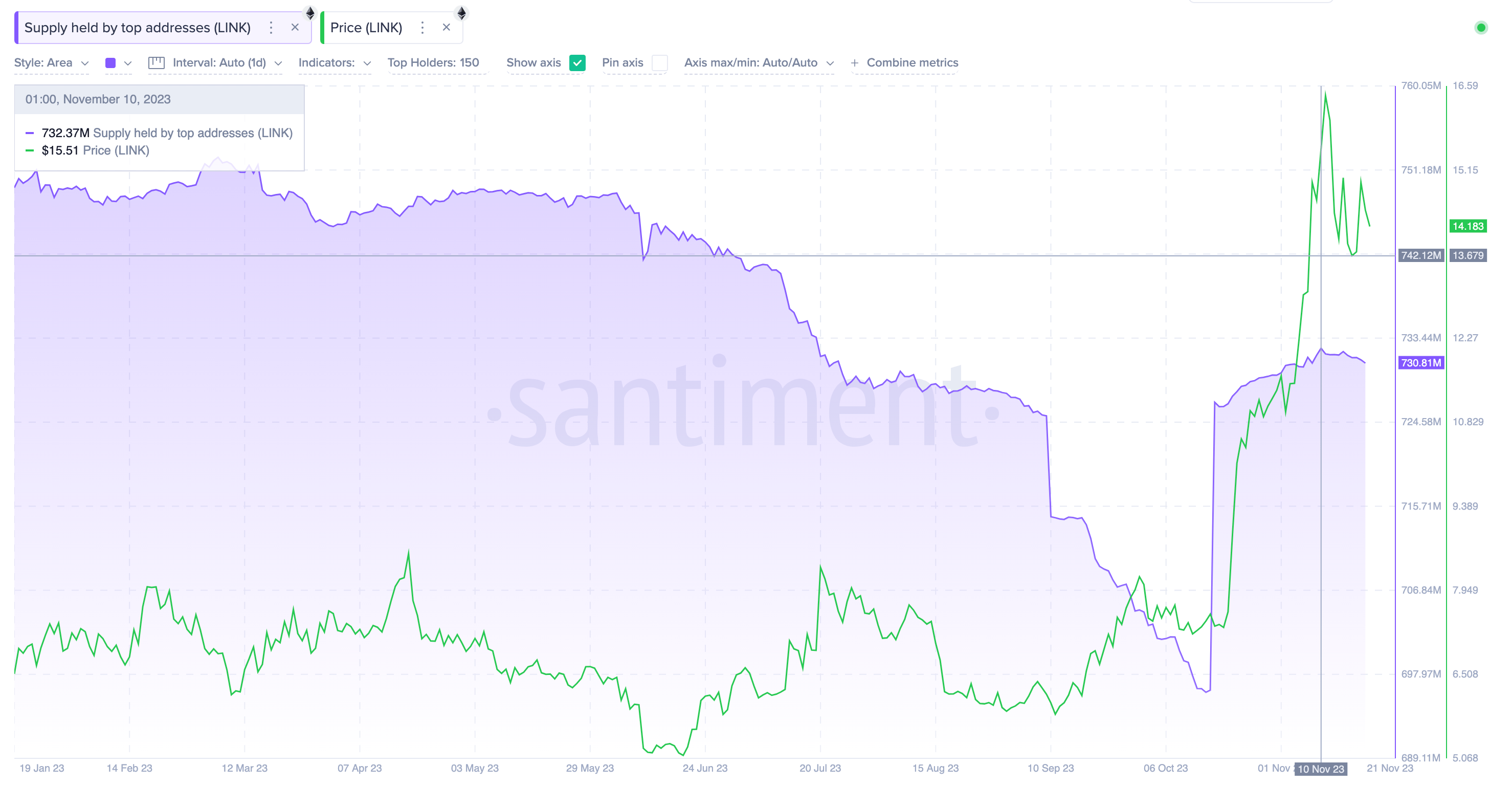Uncheck the Show axis checkbox
The image size is (1512, 786).
577,63
